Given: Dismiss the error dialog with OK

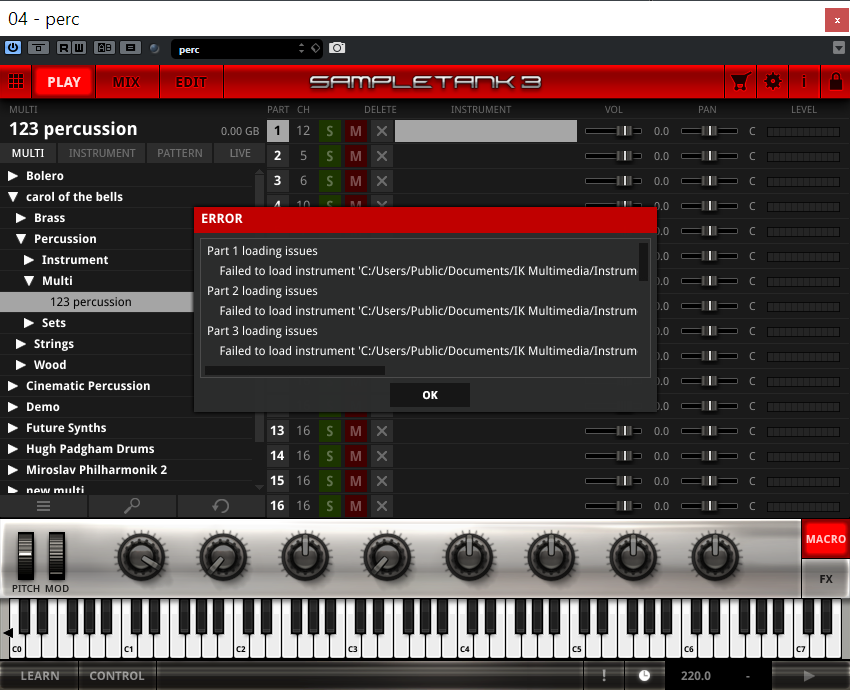Looking at the screenshot, I should tap(430, 395).
